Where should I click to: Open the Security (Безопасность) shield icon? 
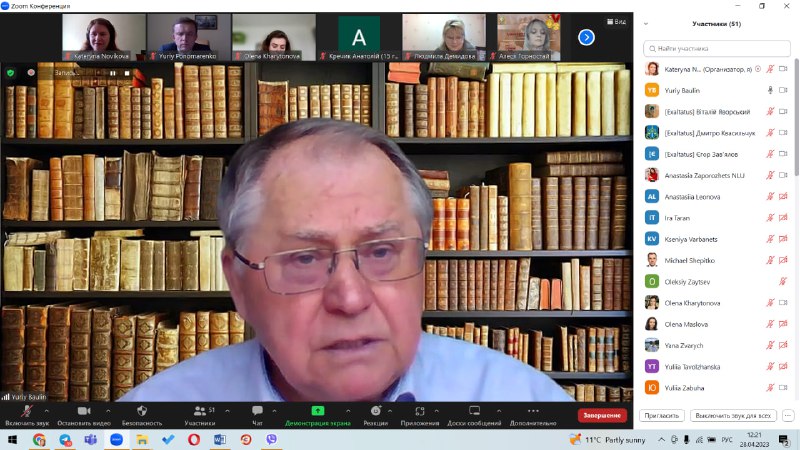(x=142, y=411)
